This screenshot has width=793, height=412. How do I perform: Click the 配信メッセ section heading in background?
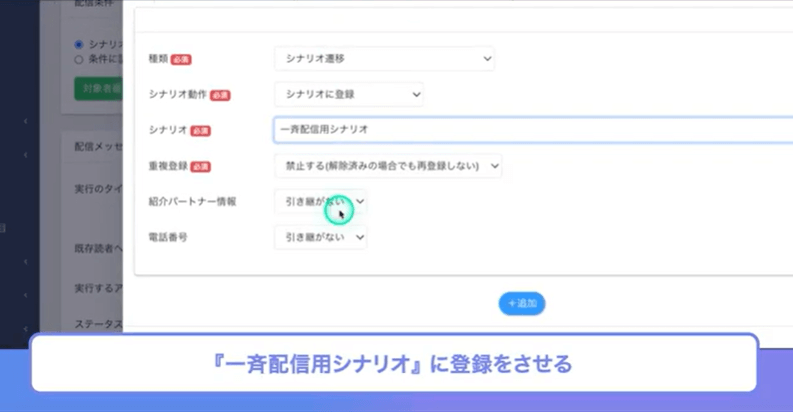[x=97, y=146]
